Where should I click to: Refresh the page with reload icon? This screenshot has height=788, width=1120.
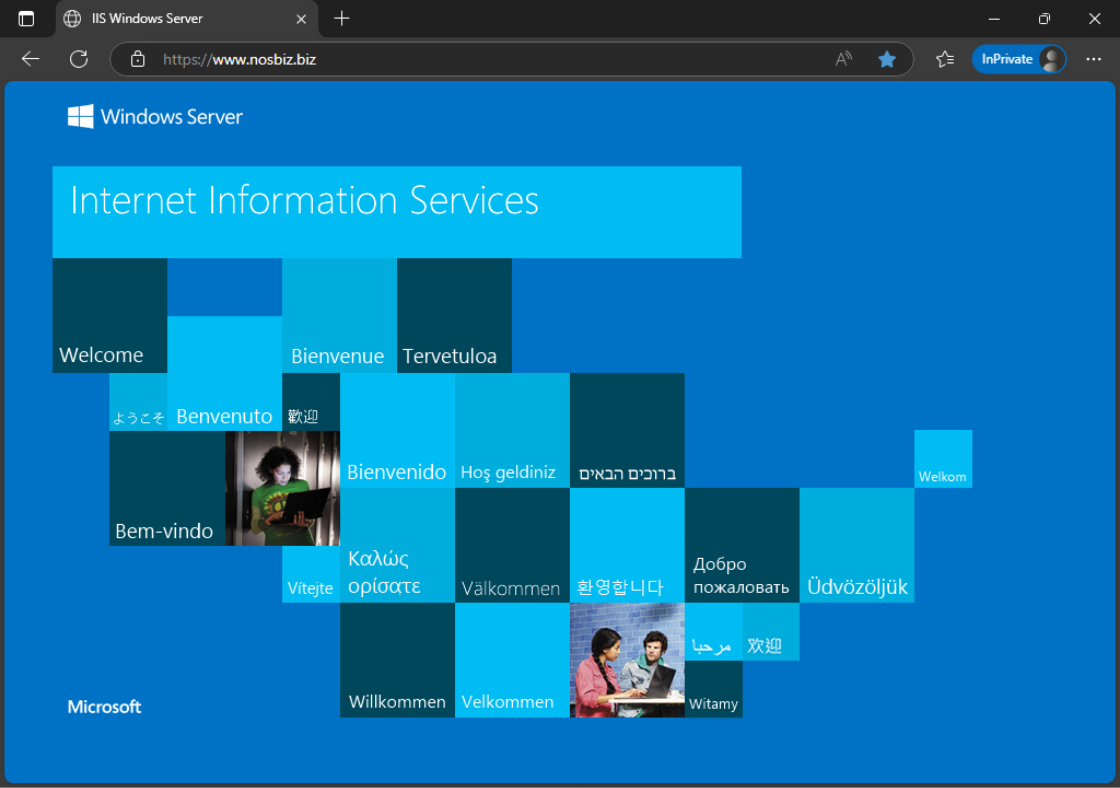79,59
